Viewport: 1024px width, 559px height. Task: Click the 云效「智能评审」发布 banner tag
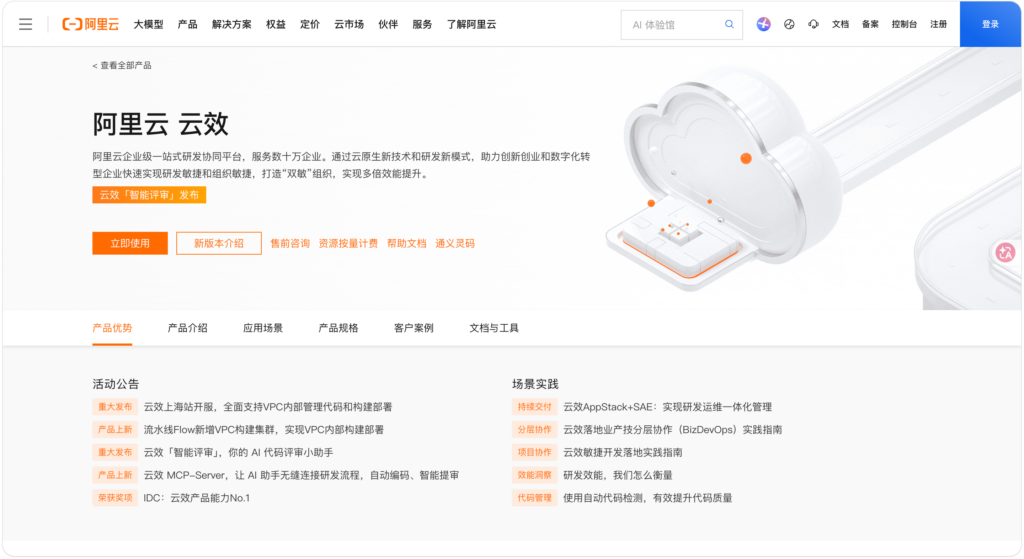pos(149,195)
